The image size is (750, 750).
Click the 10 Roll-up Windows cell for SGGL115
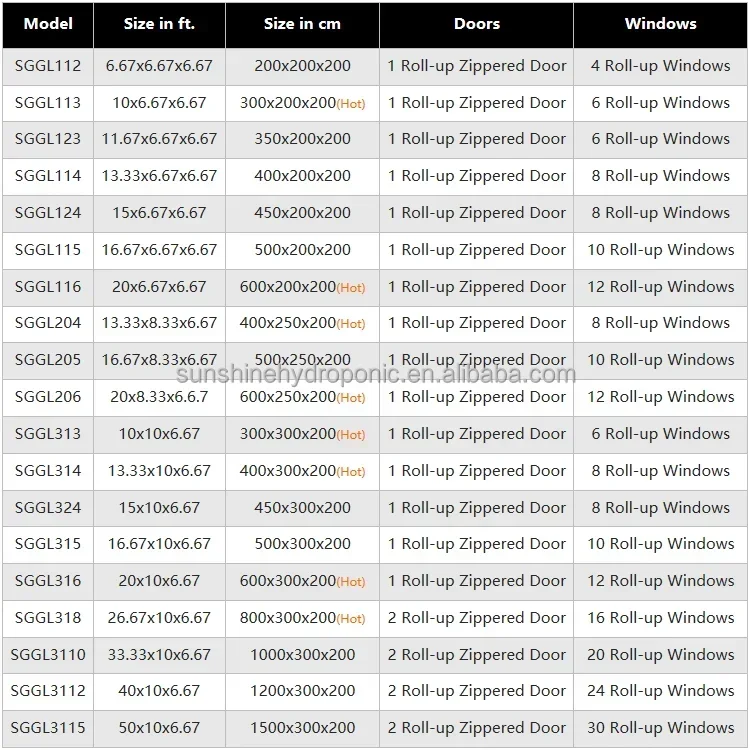pos(660,250)
